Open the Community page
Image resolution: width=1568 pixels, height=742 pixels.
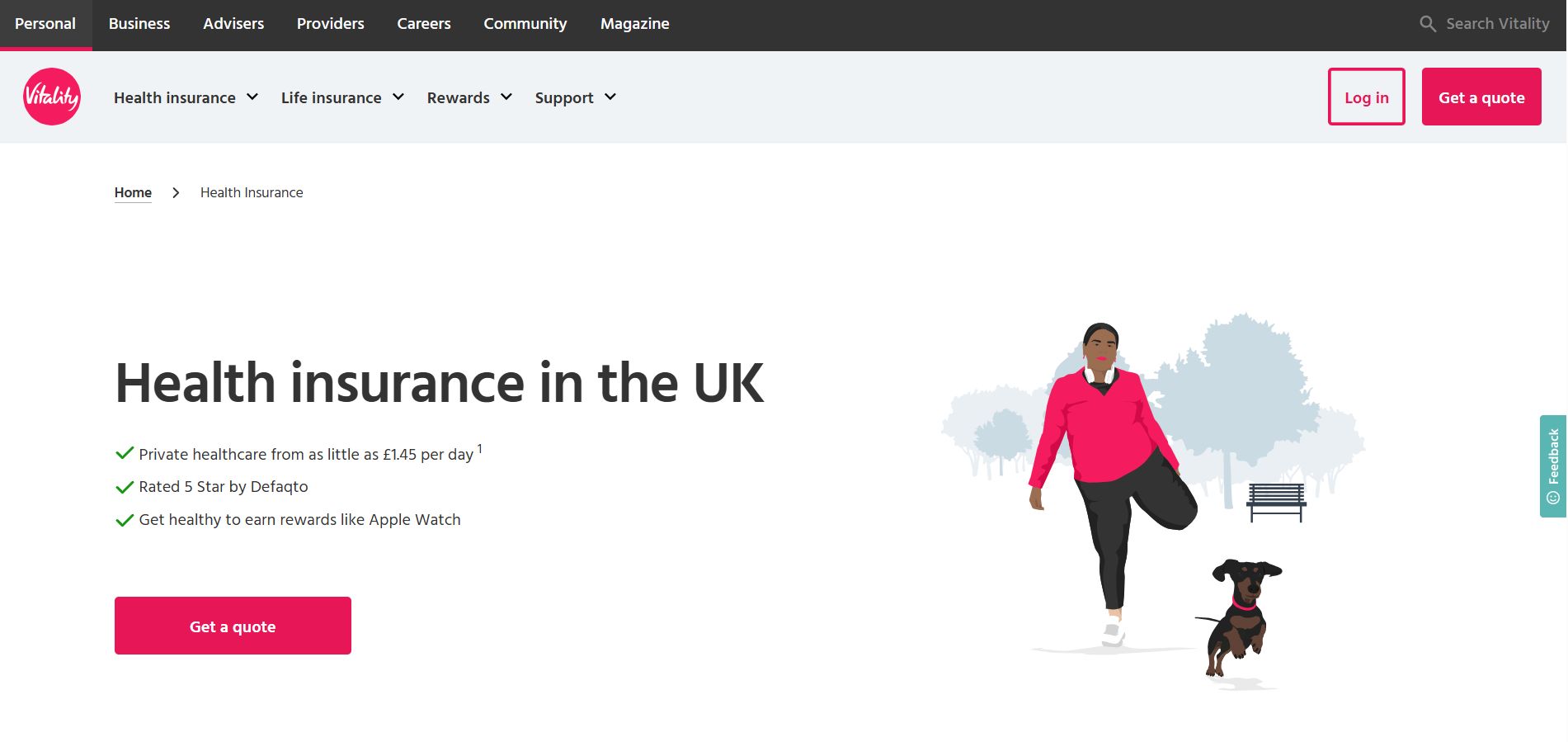tap(525, 24)
